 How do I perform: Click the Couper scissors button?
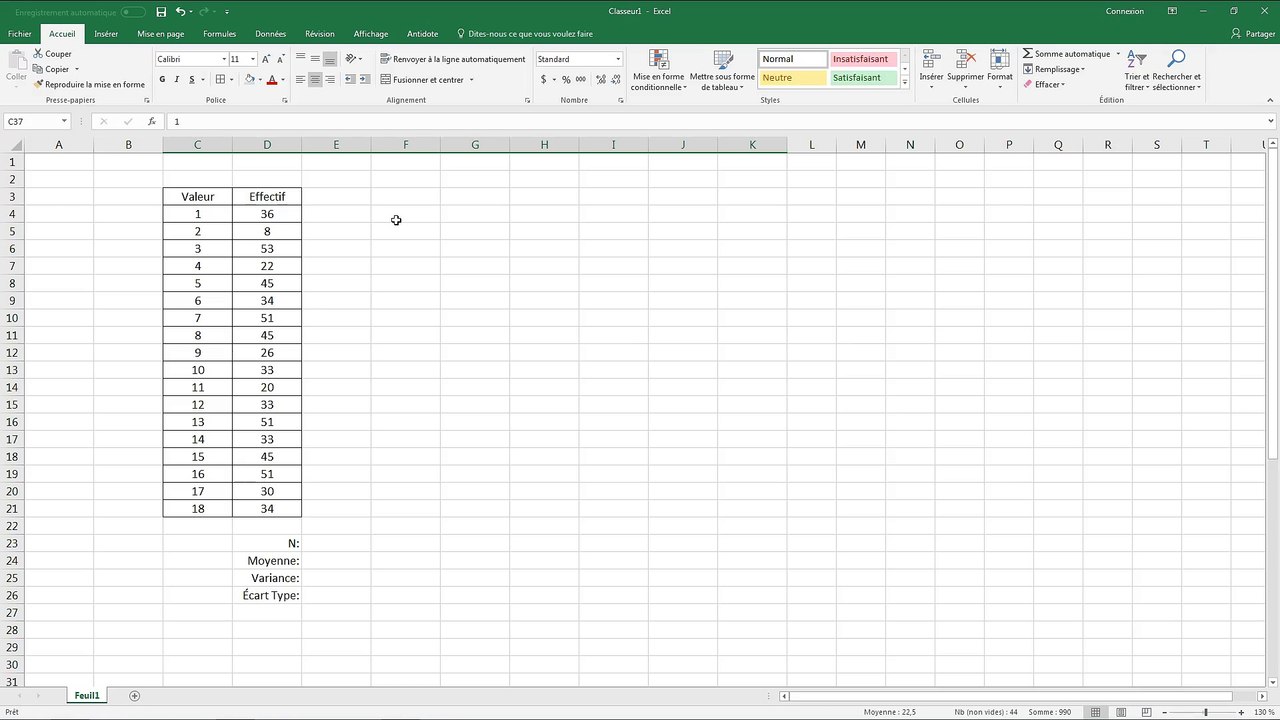(x=52, y=54)
